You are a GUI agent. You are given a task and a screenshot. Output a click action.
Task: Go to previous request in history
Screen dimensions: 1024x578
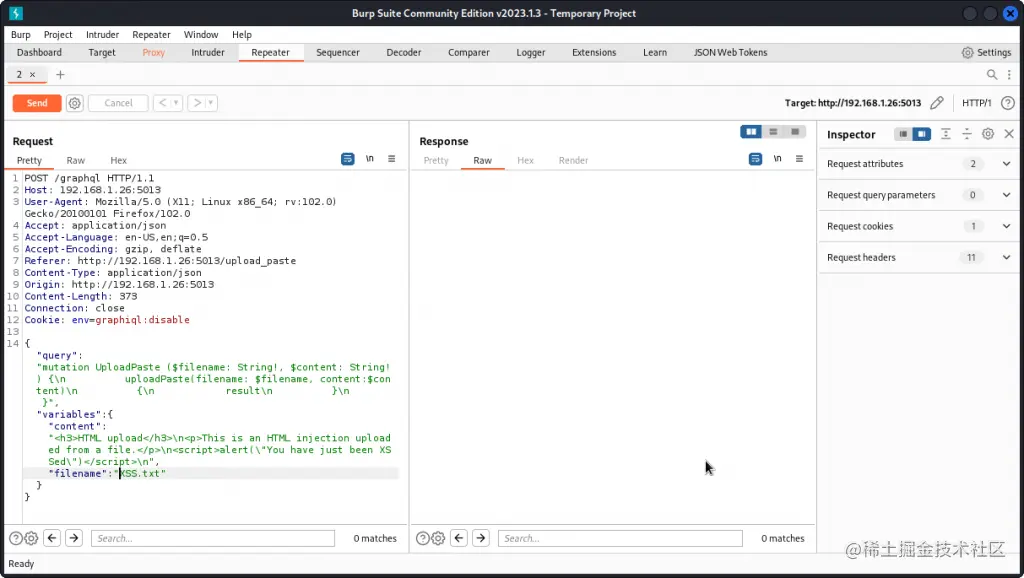pos(162,103)
